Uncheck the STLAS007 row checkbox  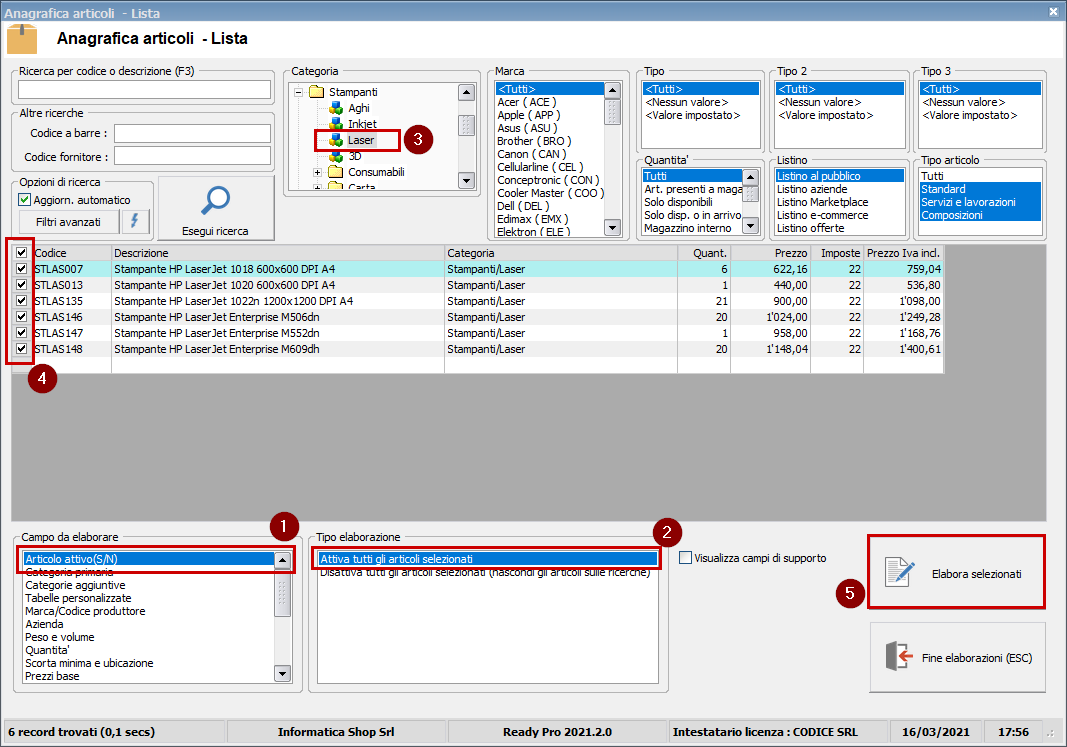coord(21,269)
